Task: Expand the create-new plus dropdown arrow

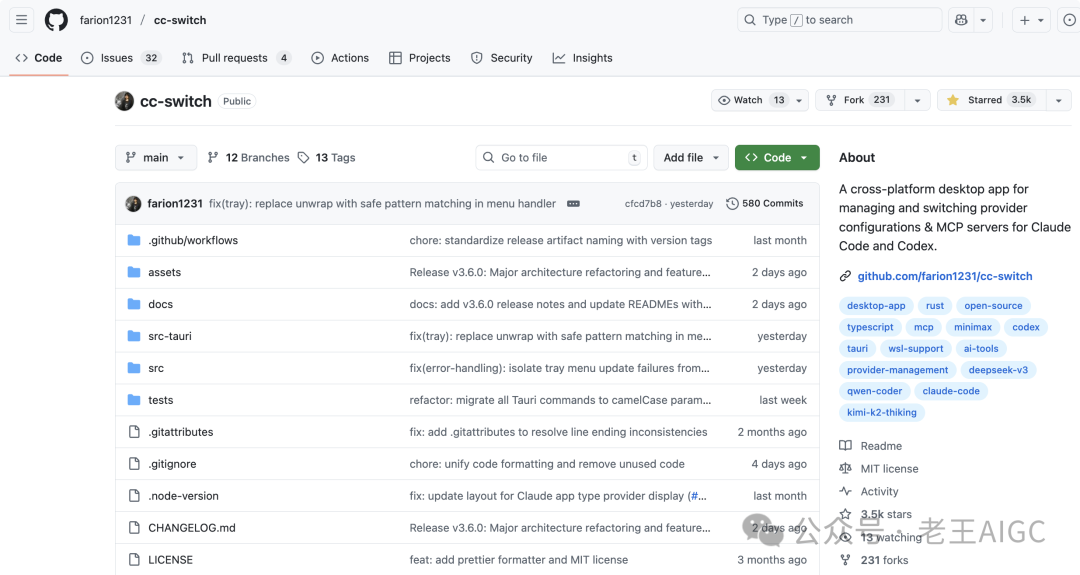Action: point(1041,20)
